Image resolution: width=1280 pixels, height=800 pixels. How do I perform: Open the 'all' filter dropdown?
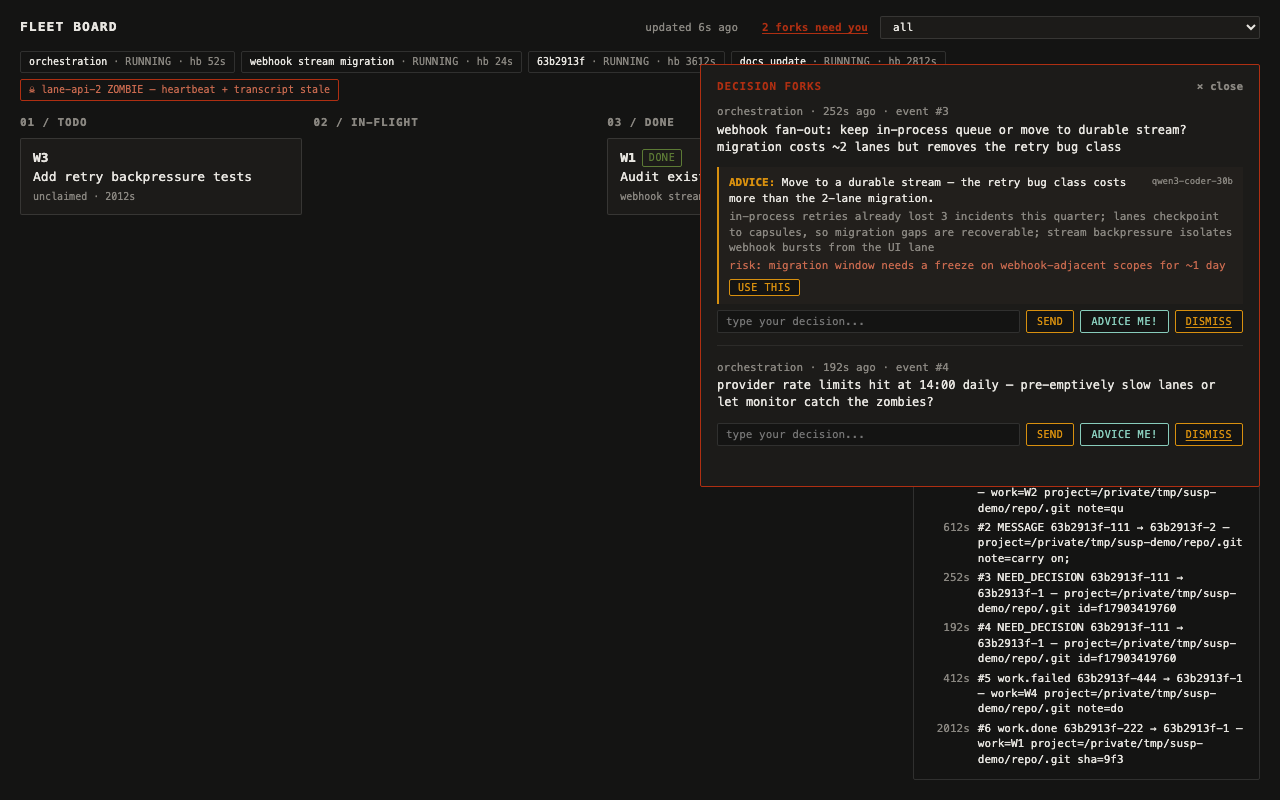coord(1069,27)
